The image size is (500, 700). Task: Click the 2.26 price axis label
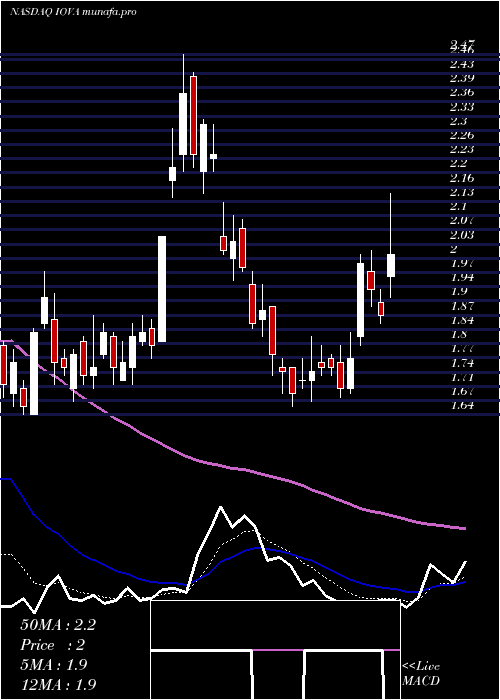click(462, 135)
